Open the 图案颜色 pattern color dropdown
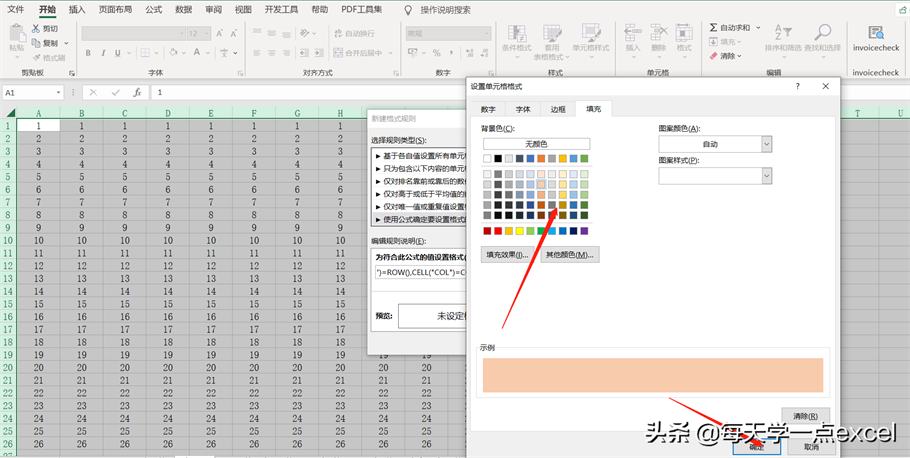 click(x=766, y=144)
